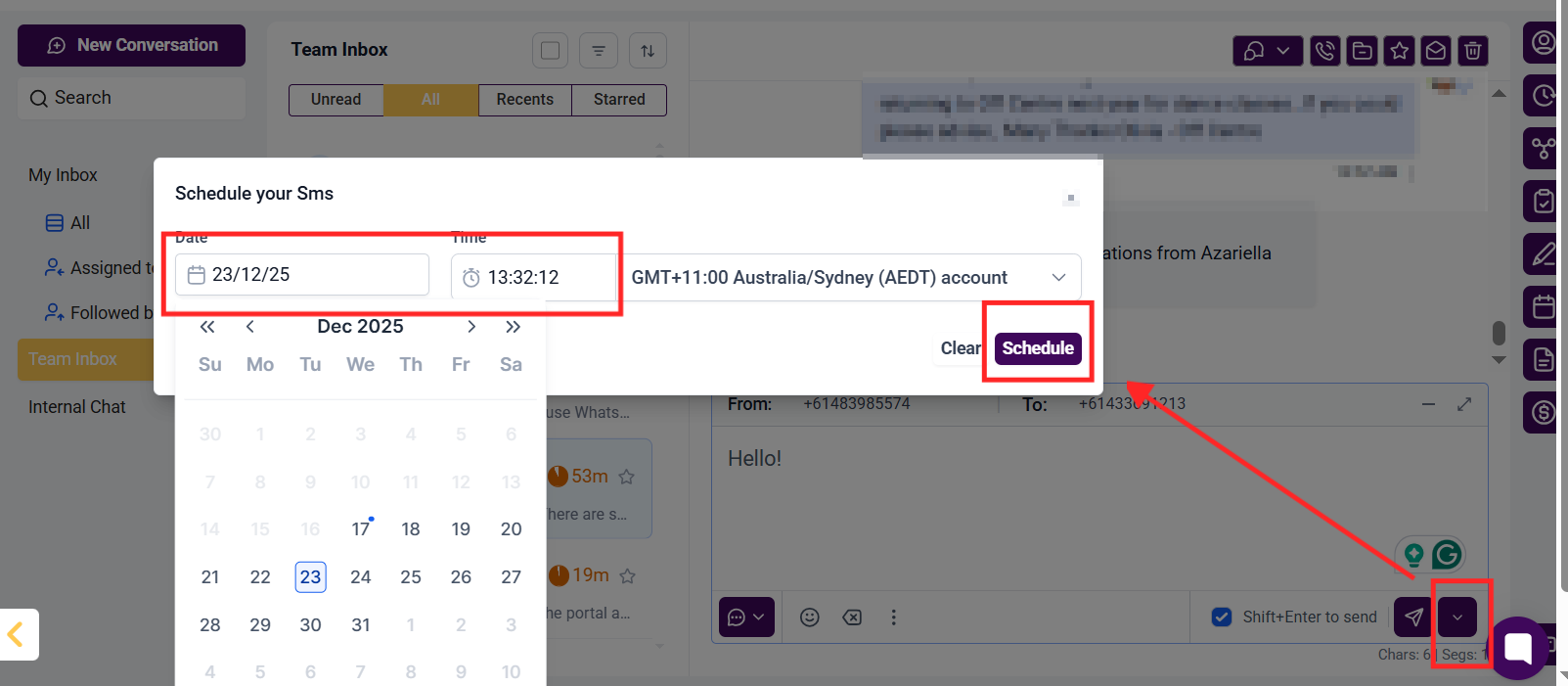Click the trash delete icon

point(1473,51)
